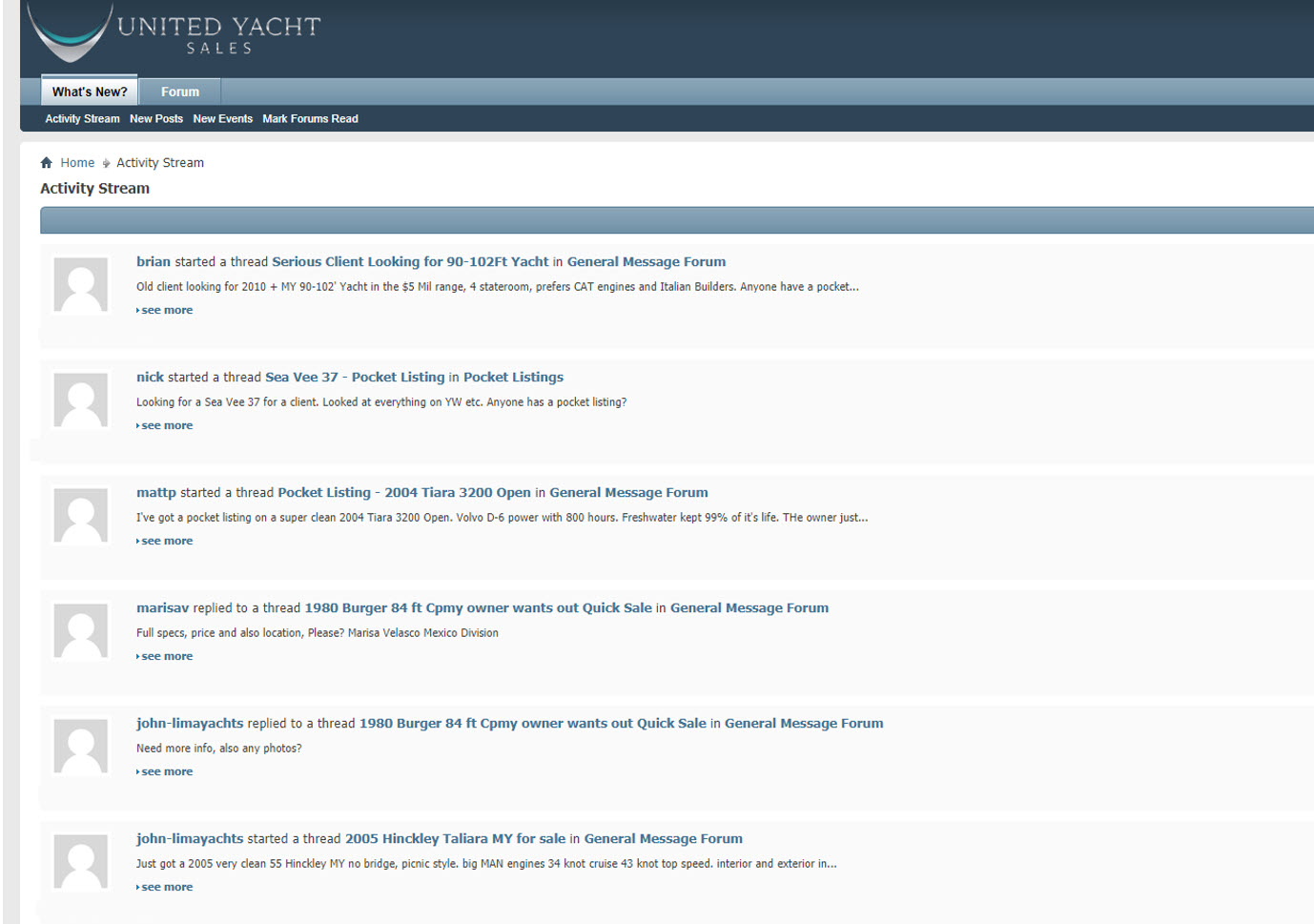Open 2005 Hinckley Taliara MY for sale thread
Image resolution: width=1314 pixels, height=924 pixels.
pyautogui.click(x=455, y=839)
